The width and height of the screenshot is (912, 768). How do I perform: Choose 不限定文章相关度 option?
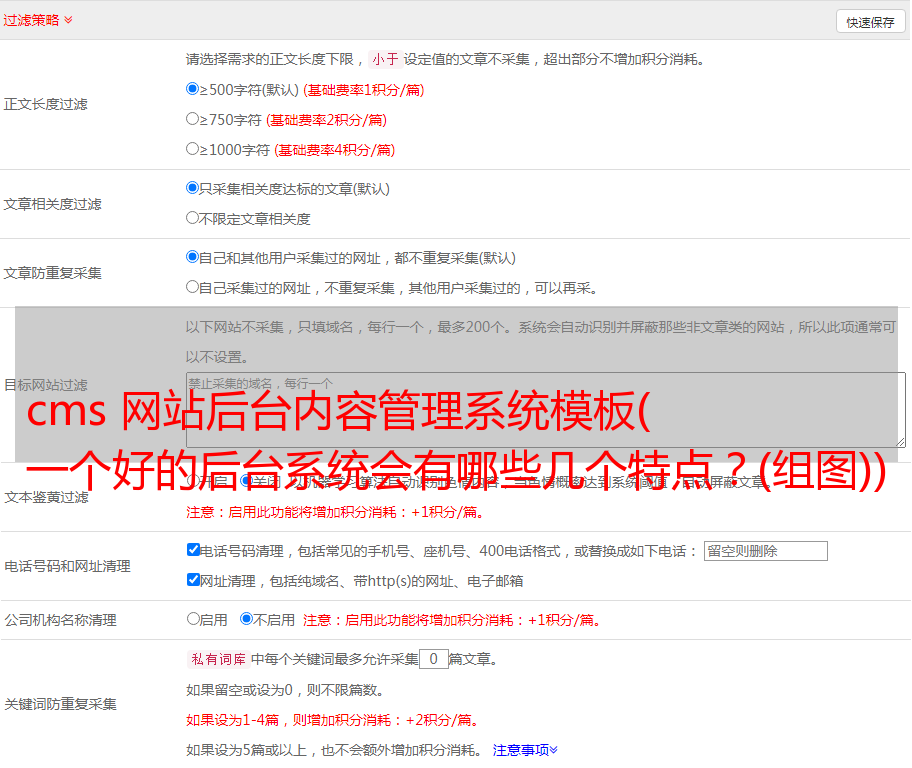tap(193, 218)
